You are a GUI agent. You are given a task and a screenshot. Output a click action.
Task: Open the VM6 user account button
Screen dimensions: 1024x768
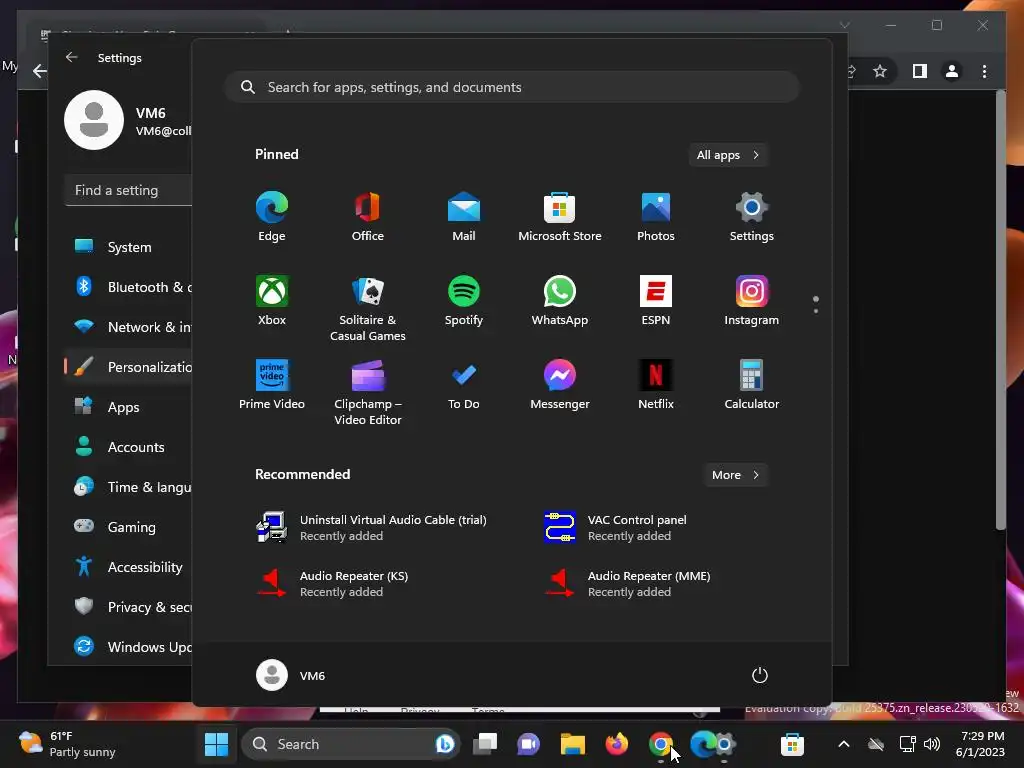coord(291,675)
